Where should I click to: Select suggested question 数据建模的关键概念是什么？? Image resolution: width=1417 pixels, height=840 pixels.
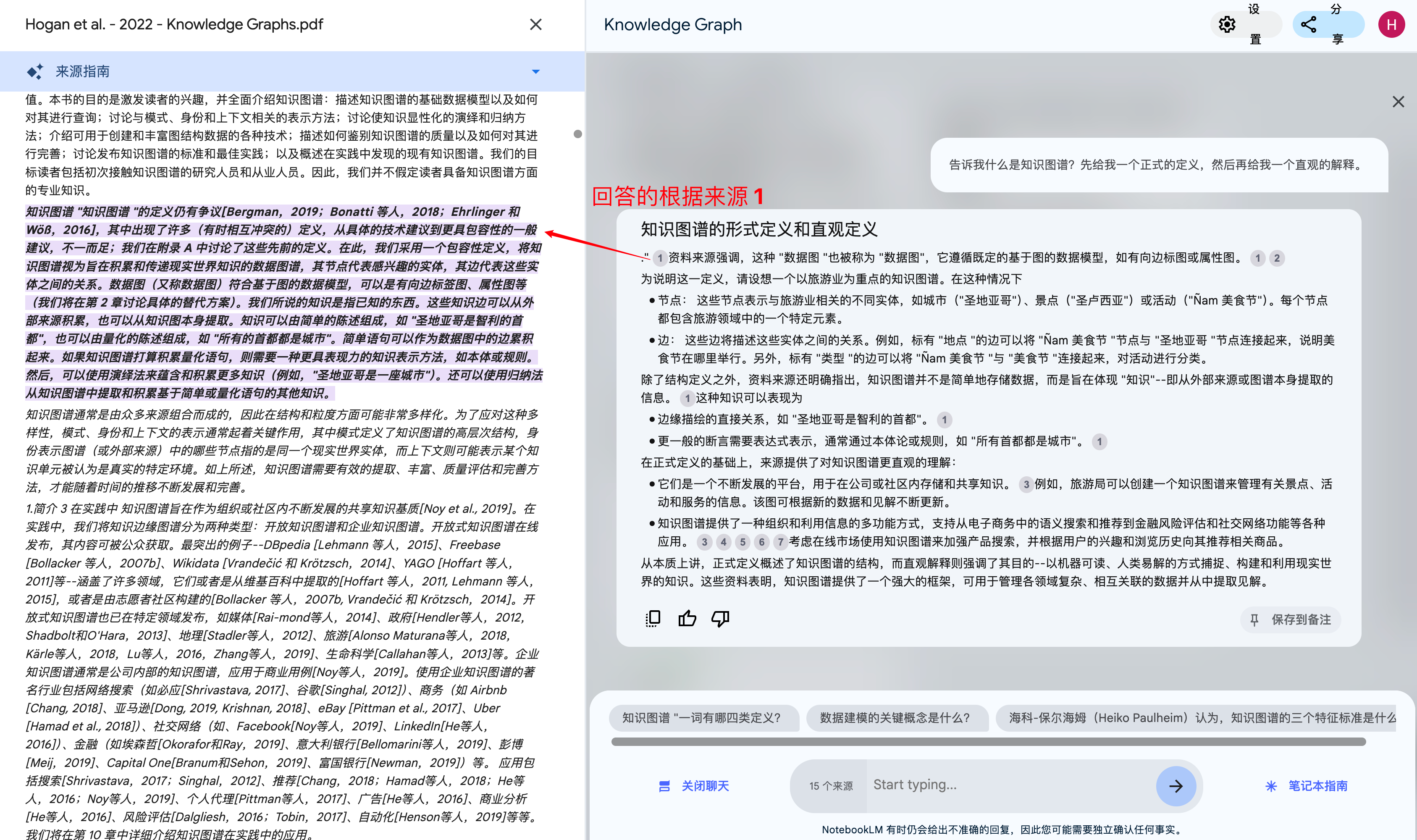[897, 718]
